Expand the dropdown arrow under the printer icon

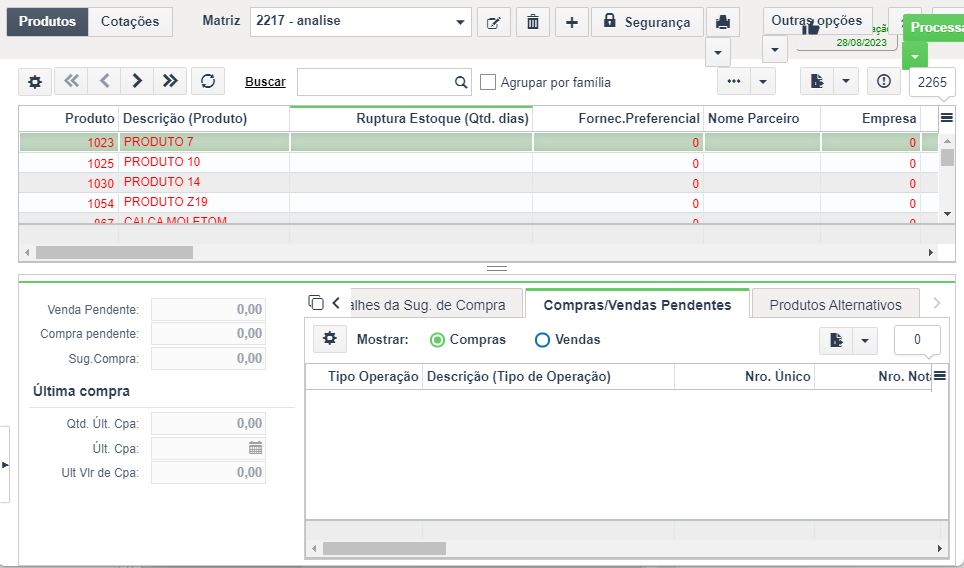point(717,52)
